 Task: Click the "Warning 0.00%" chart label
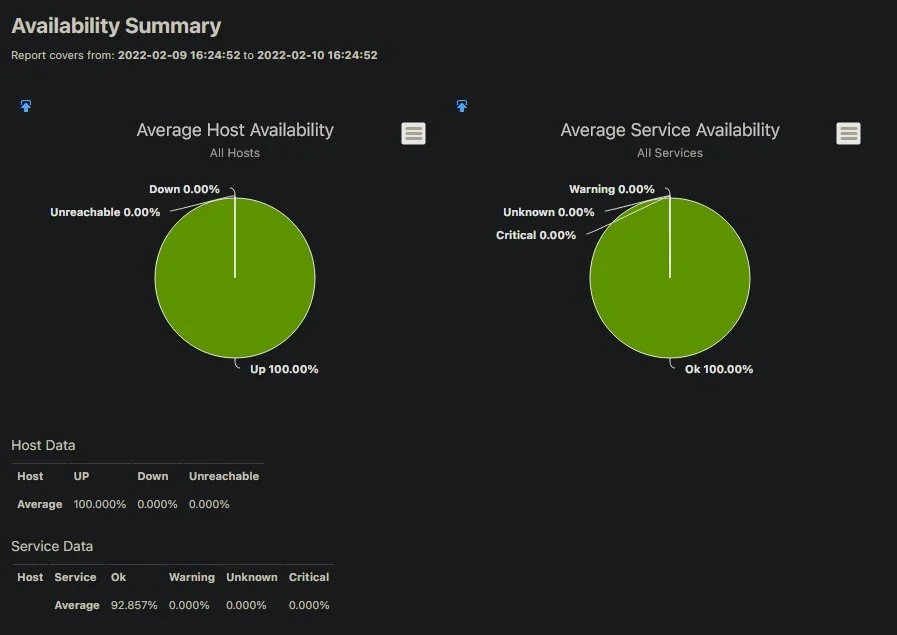coord(612,189)
